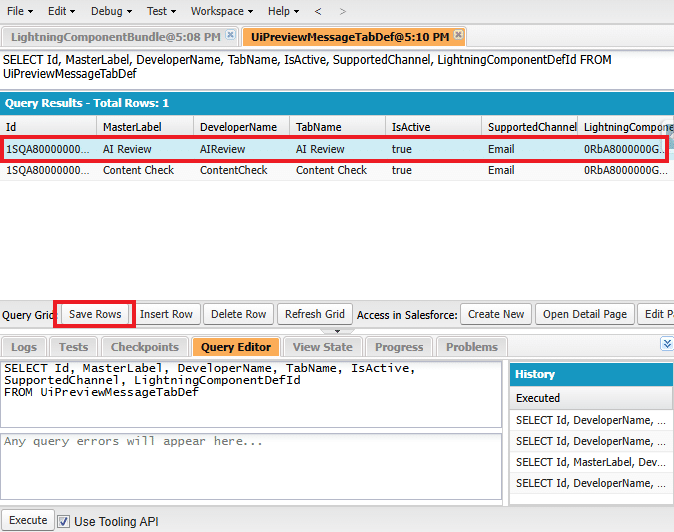The width and height of the screenshot is (674, 532).
Task: Collapse the bottom panel with double-chevron icon
Action: [667, 344]
